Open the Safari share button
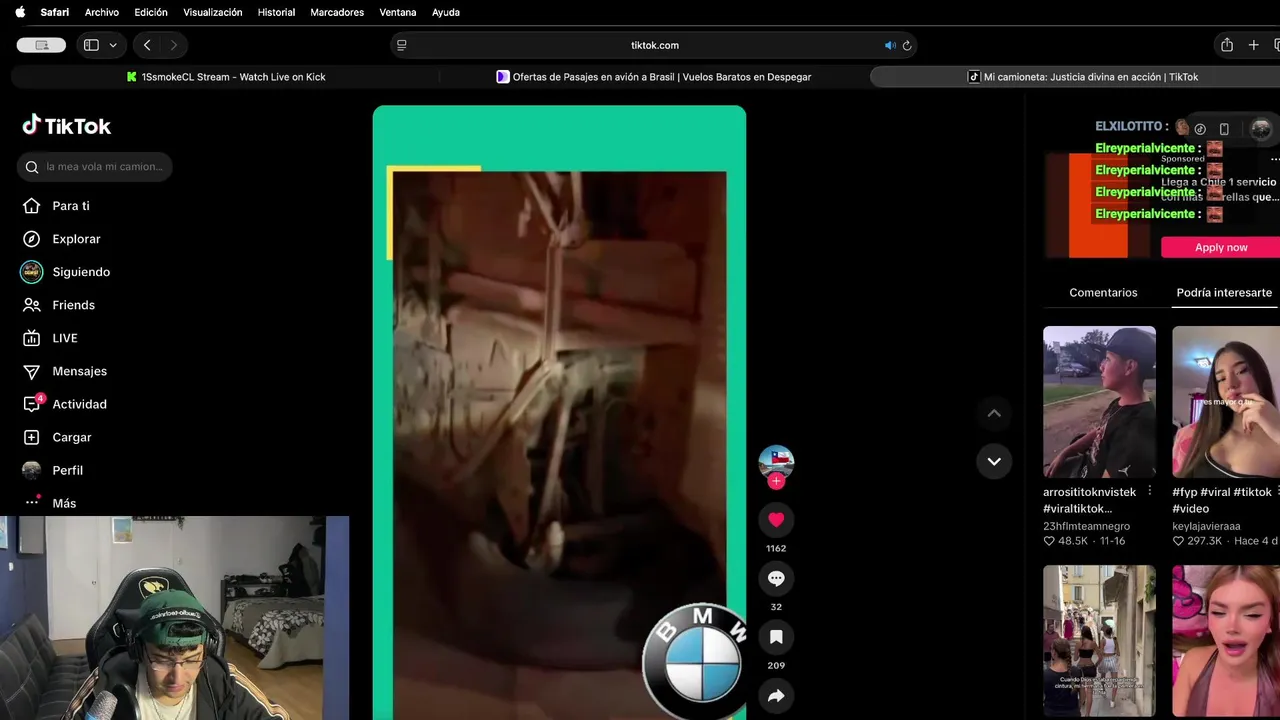Screen dimensions: 1280x720 click(x=1227, y=45)
